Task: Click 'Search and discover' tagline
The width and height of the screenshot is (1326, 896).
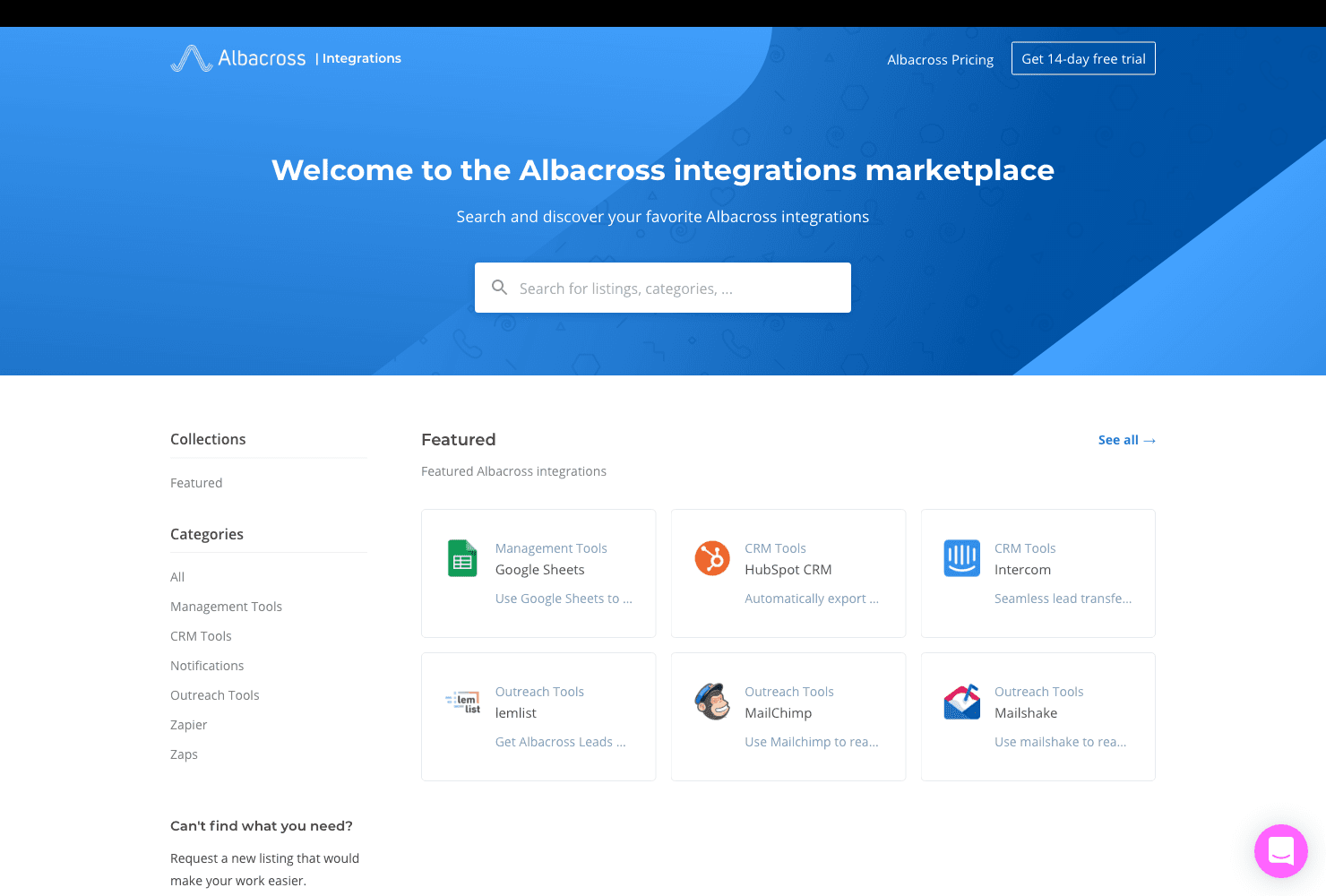Action: [x=663, y=217]
